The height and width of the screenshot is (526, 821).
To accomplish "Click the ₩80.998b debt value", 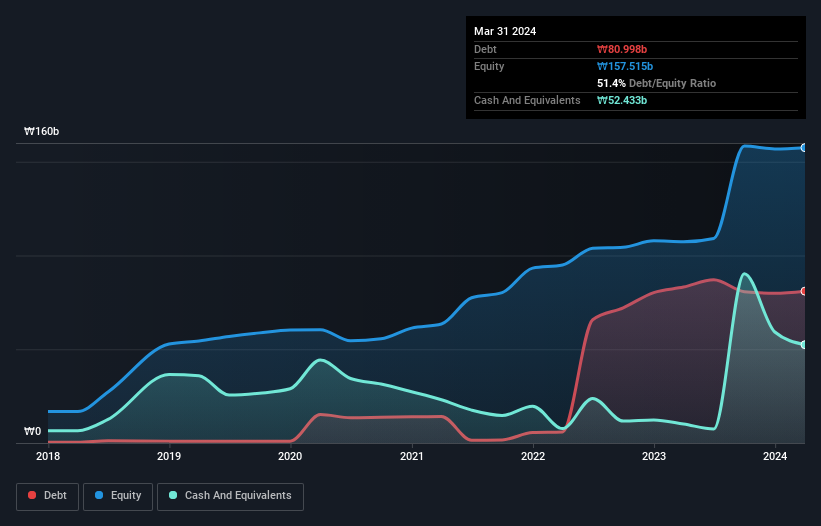I will 622,49.
